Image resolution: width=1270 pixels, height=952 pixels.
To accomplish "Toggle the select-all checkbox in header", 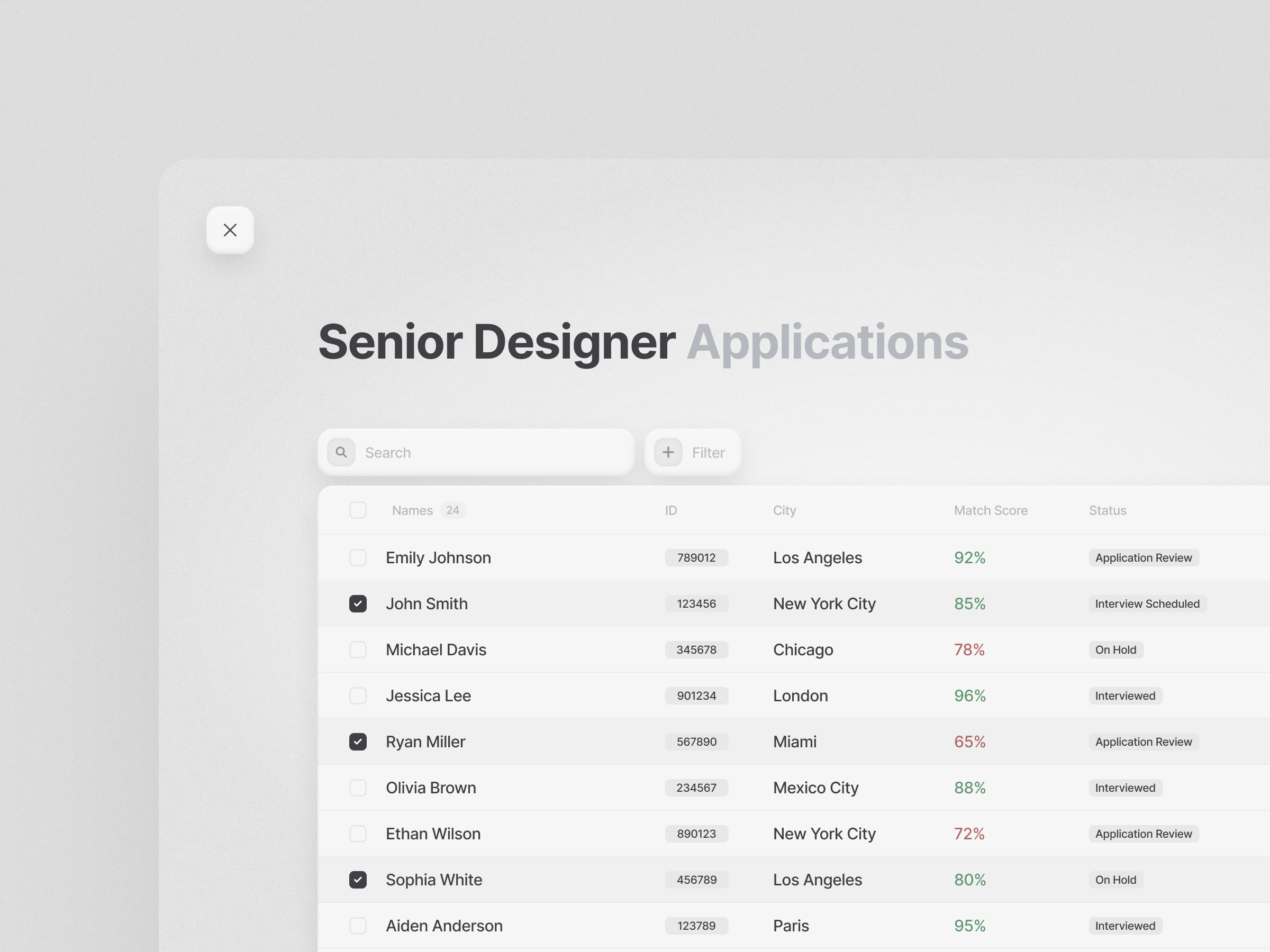I will pos(358,510).
